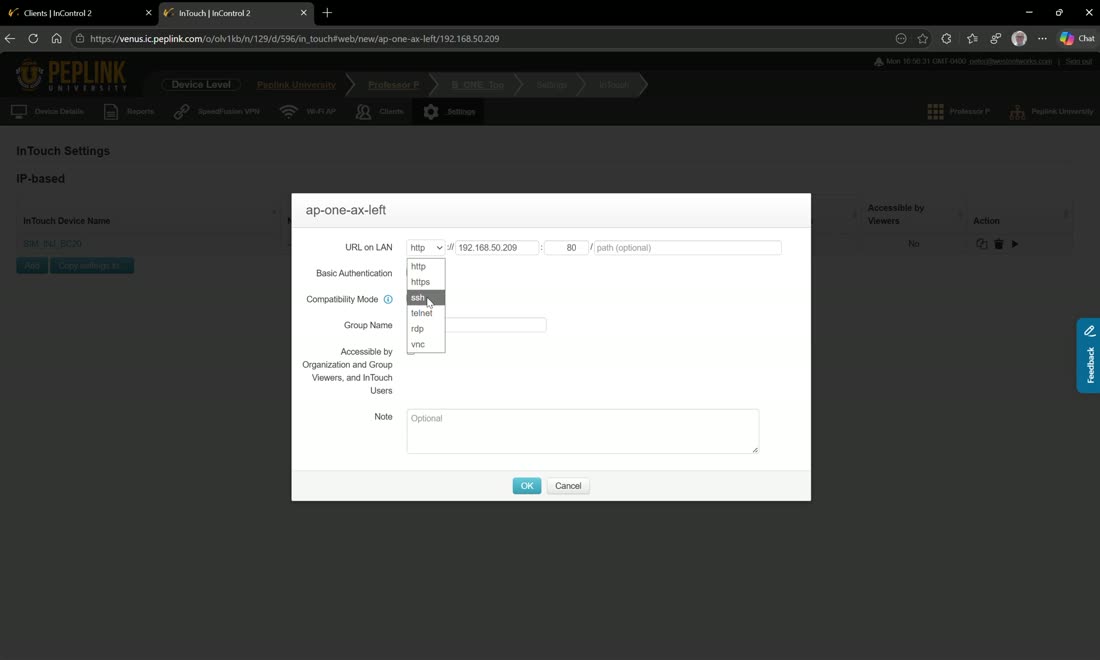
Task: Open the linked-devices icon in browser toolbar
Action: tap(995, 39)
